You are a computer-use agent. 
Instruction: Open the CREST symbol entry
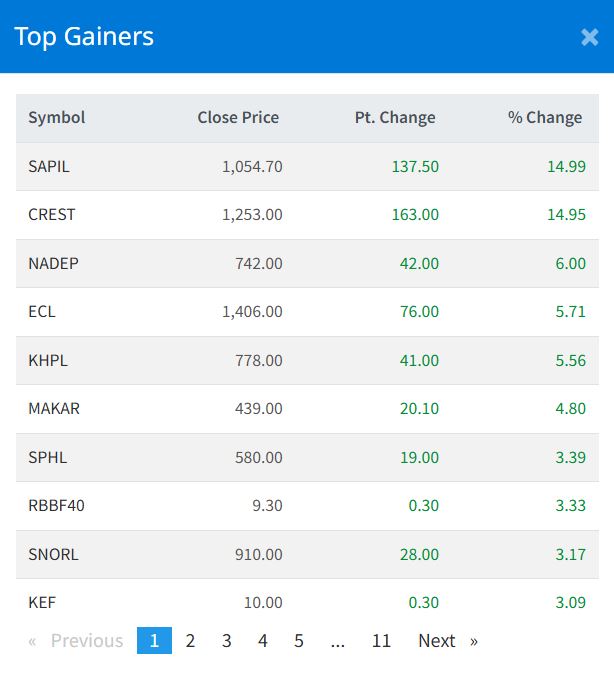52,214
